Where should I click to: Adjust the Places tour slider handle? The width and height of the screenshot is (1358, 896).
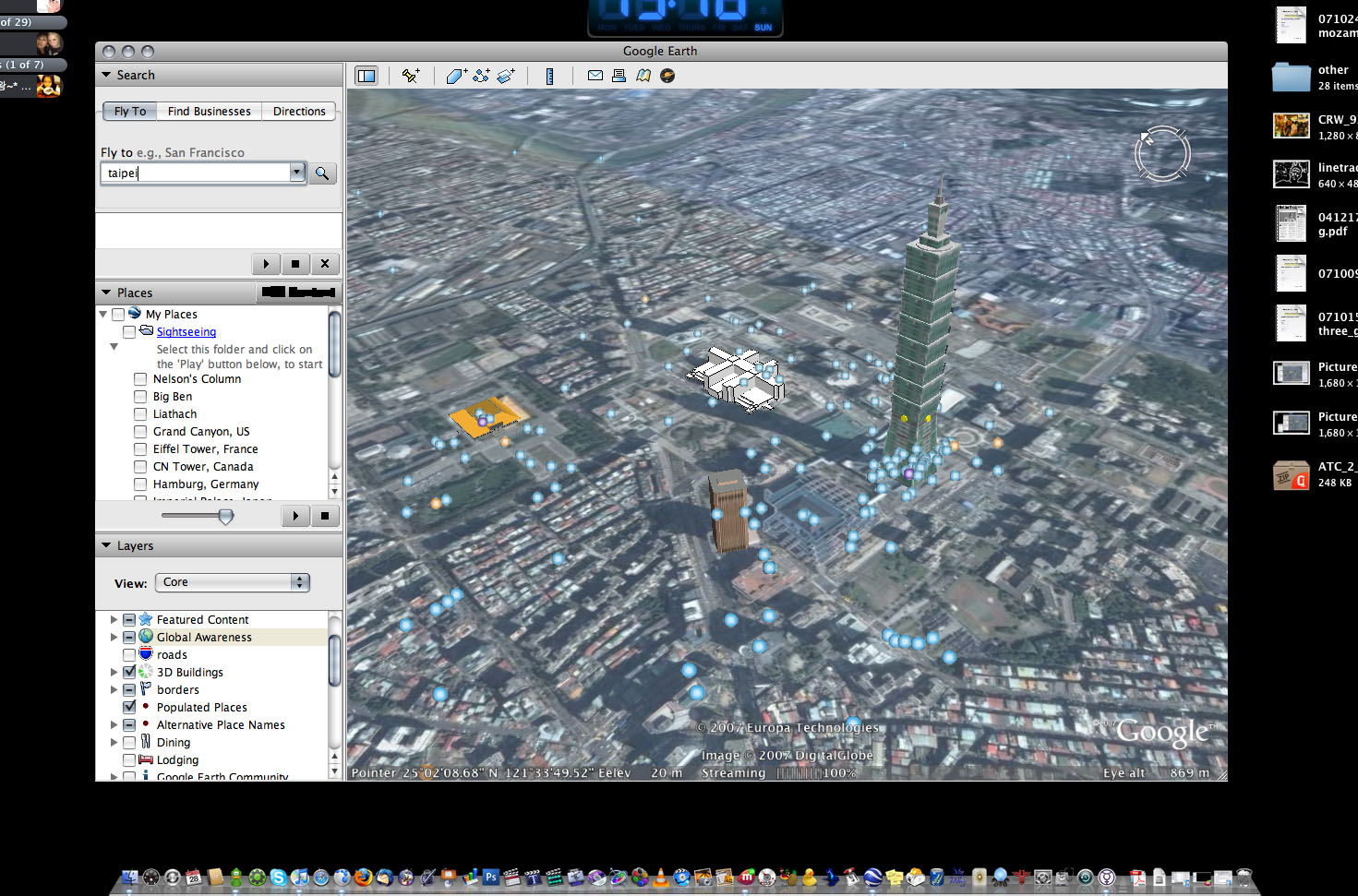(226, 516)
